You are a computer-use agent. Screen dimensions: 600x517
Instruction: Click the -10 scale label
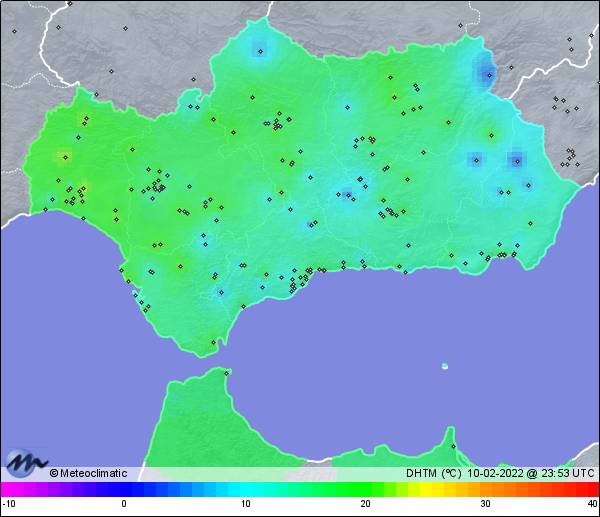click(9, 504)
